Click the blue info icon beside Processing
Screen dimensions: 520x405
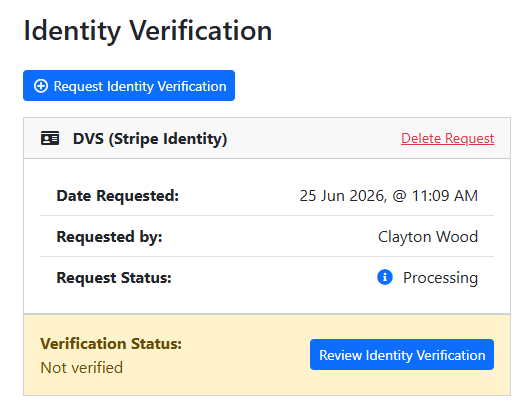point(385,277)
